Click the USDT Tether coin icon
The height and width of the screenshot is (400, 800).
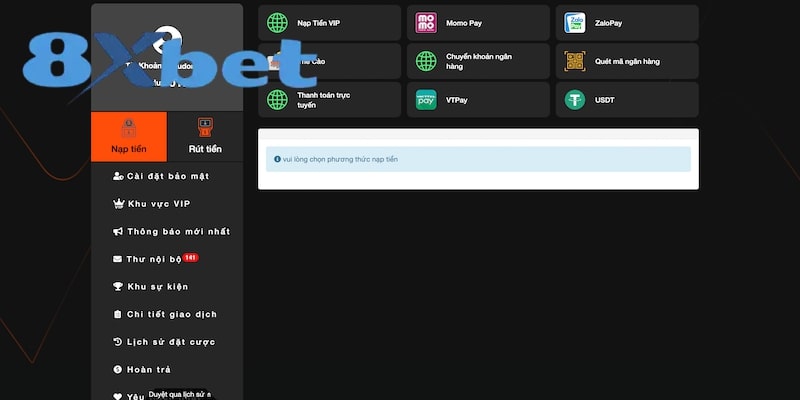[x=574, y=99]
